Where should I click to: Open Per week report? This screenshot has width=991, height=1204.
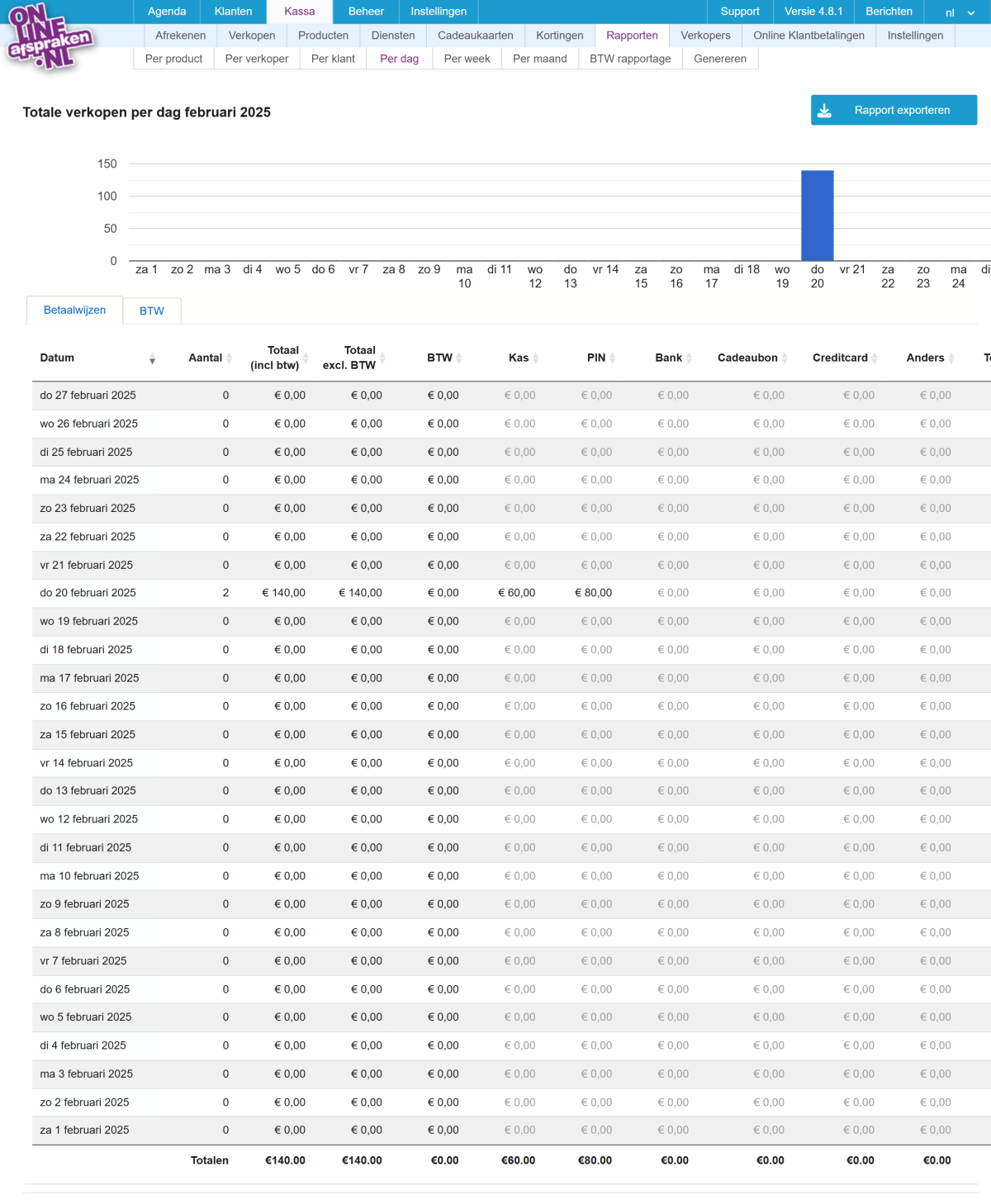[467, 59]
